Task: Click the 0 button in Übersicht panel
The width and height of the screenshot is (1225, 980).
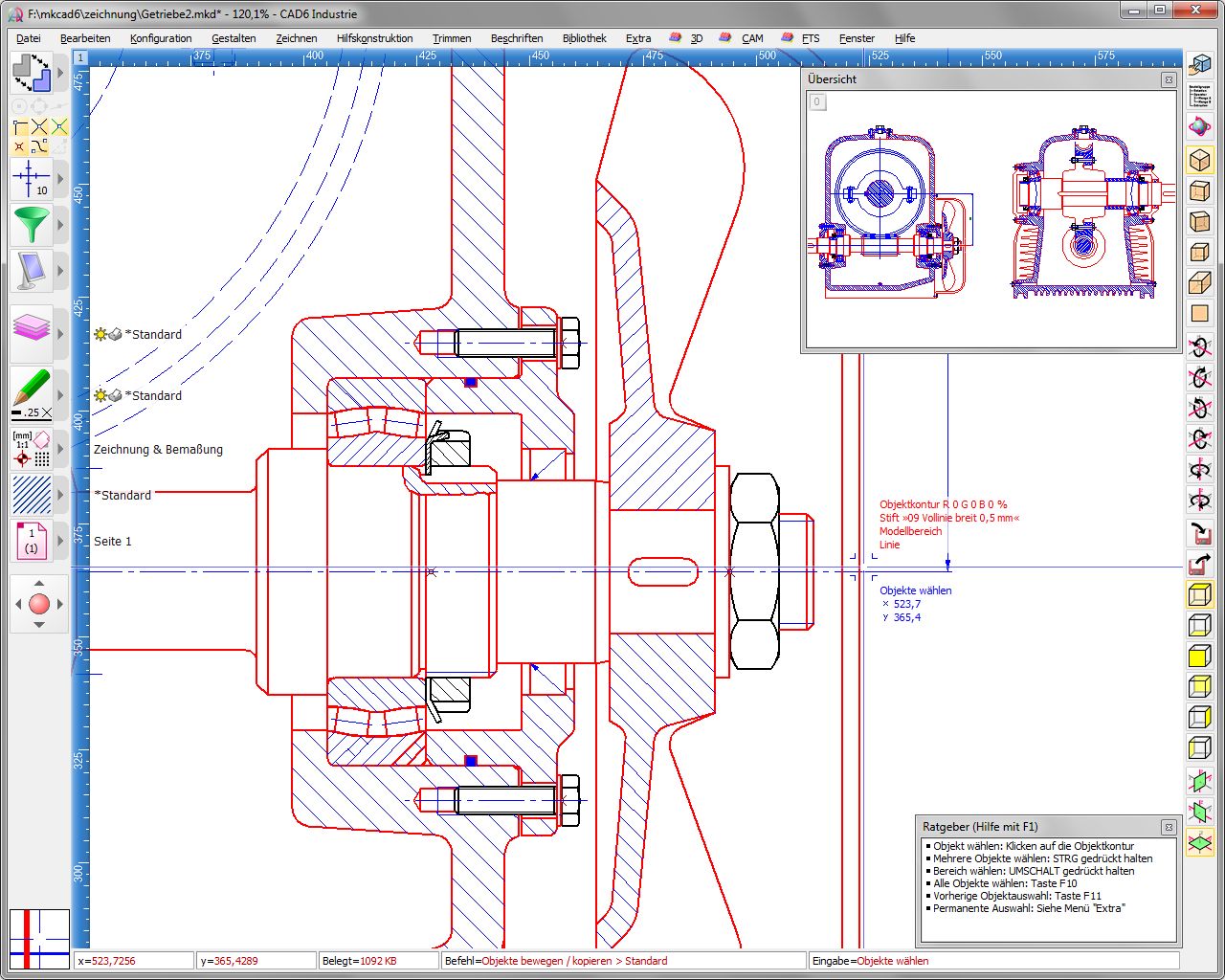Action: [817, 101]
